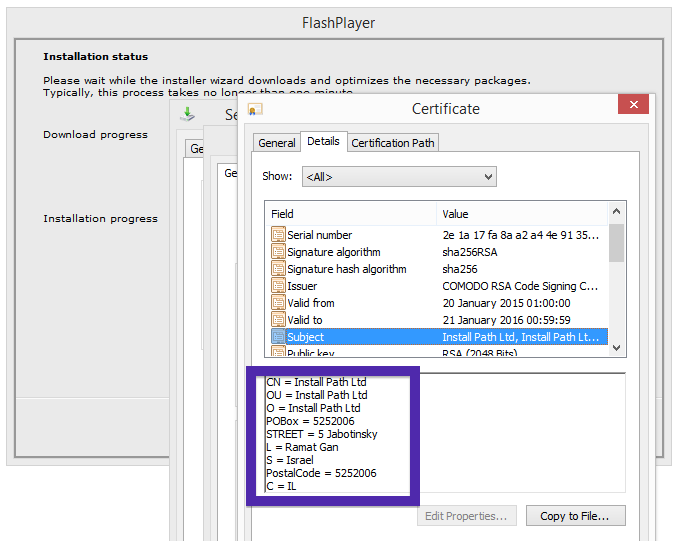
Task: Click the STREET = 5 Jabotinsky line
Action: [322, 434]
